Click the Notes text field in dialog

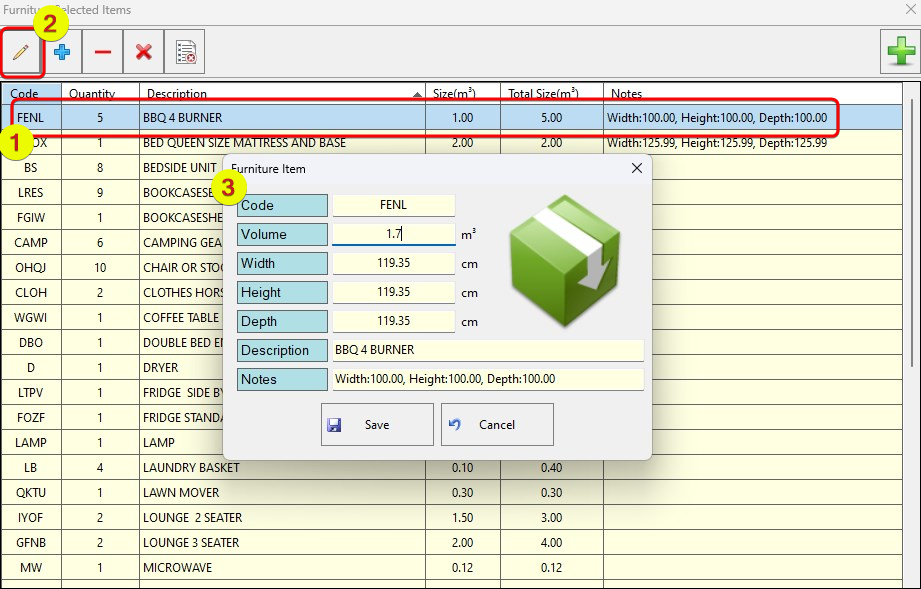[x=488, y=379]
